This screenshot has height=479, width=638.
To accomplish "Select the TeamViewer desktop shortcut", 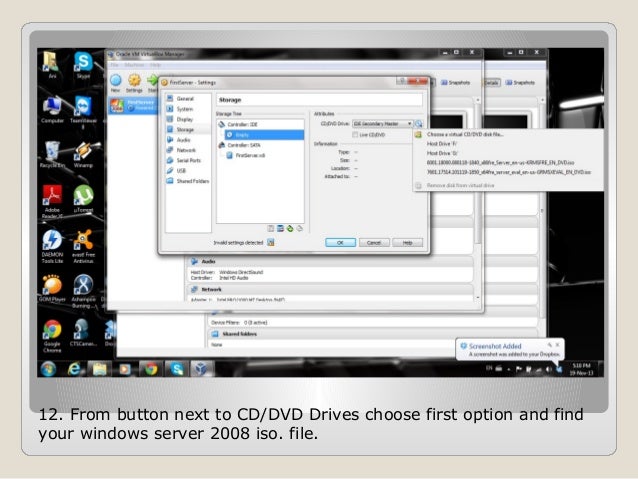I will pos(83,112).
